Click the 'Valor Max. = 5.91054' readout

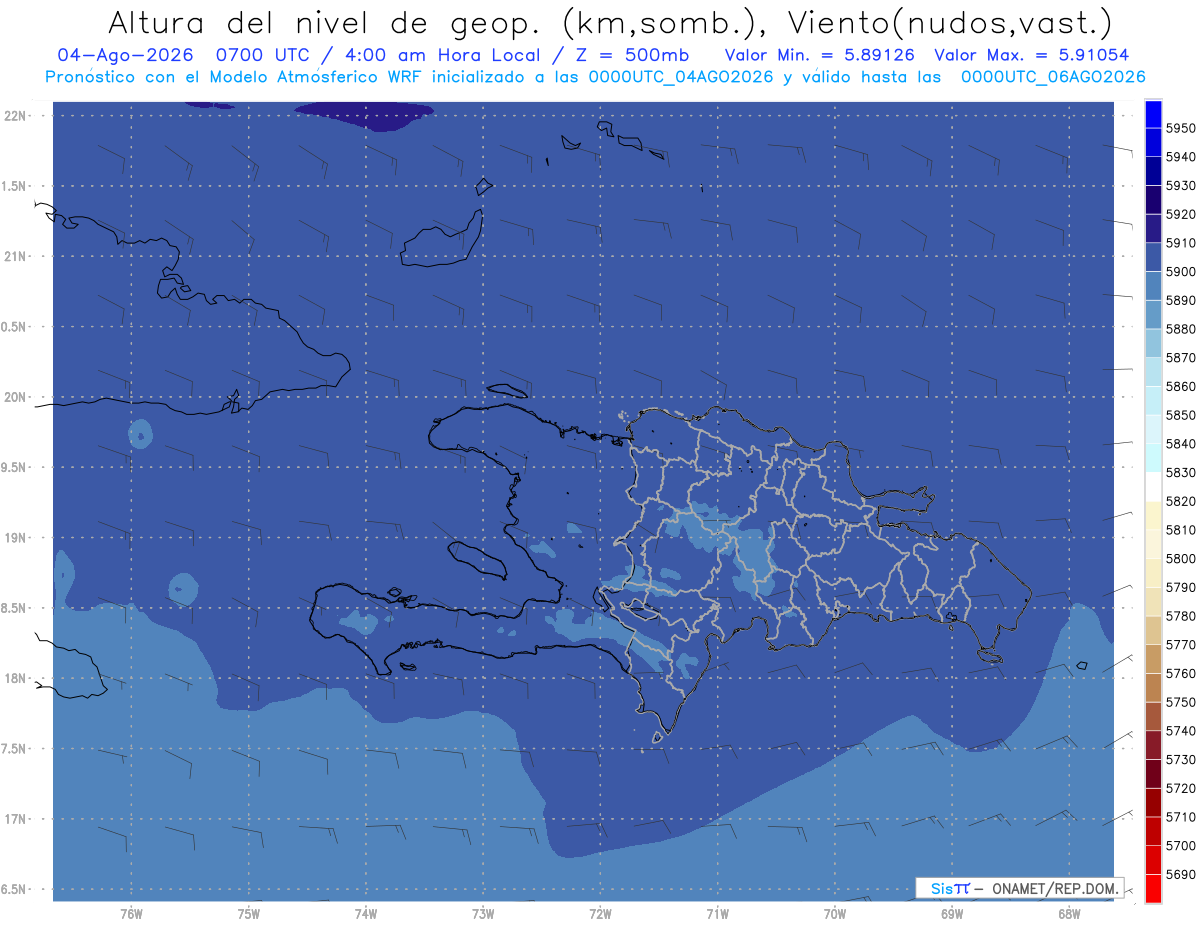click(1031, 55)
